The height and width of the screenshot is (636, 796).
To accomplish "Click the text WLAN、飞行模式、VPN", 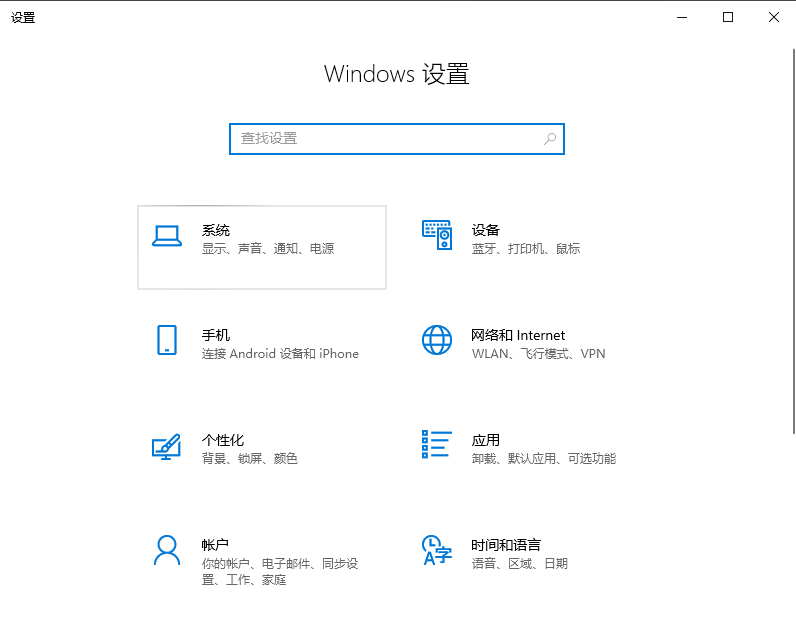I will (x=539, y=354).
